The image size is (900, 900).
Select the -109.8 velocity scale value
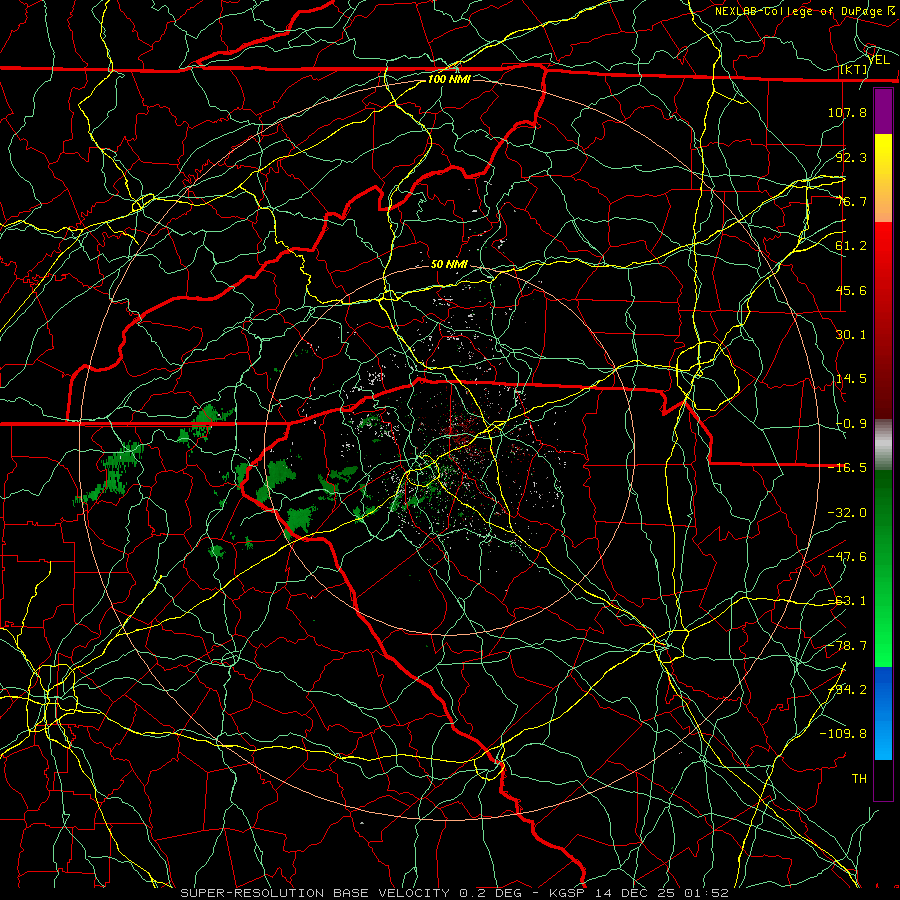coord(843,734)
